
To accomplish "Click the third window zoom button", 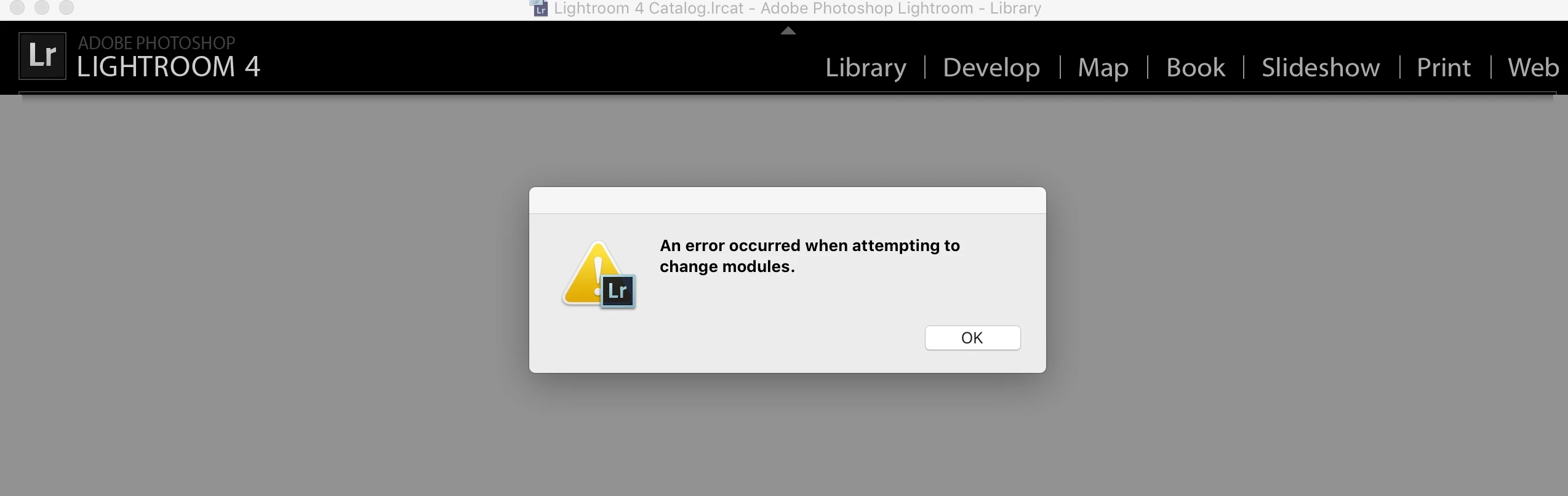I will 66,7.
